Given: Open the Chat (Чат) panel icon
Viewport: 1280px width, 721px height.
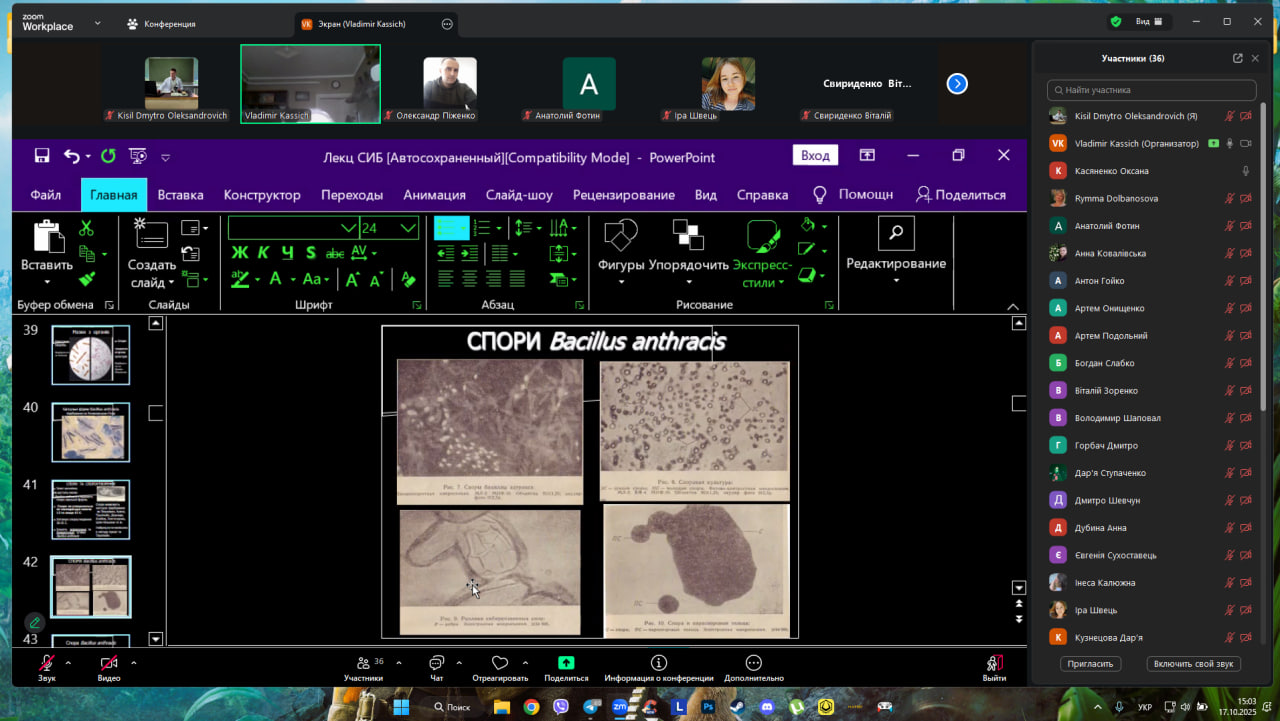Looking at the screenshot, I should pyautogui.click(x=436, y=663).
